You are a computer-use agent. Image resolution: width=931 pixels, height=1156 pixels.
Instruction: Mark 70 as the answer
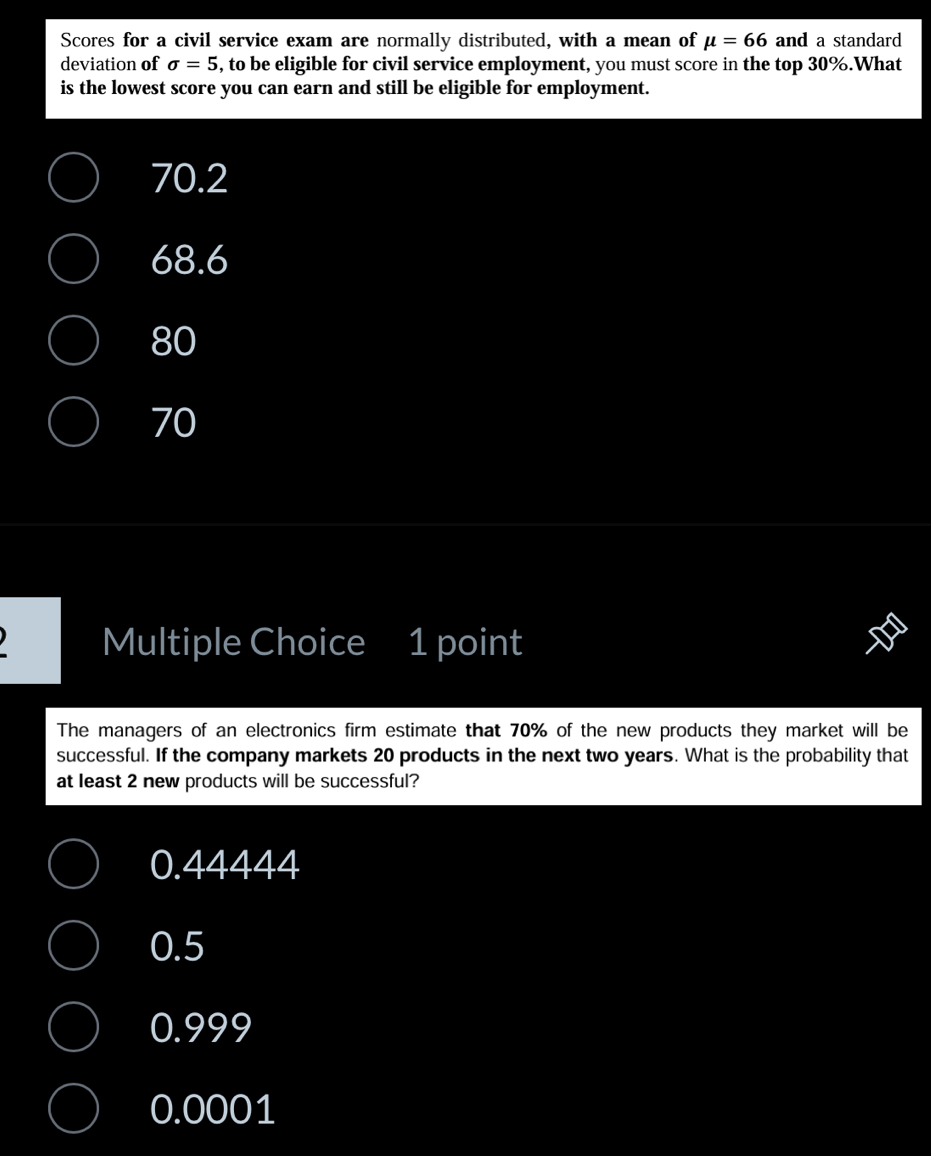click(73, 422)
